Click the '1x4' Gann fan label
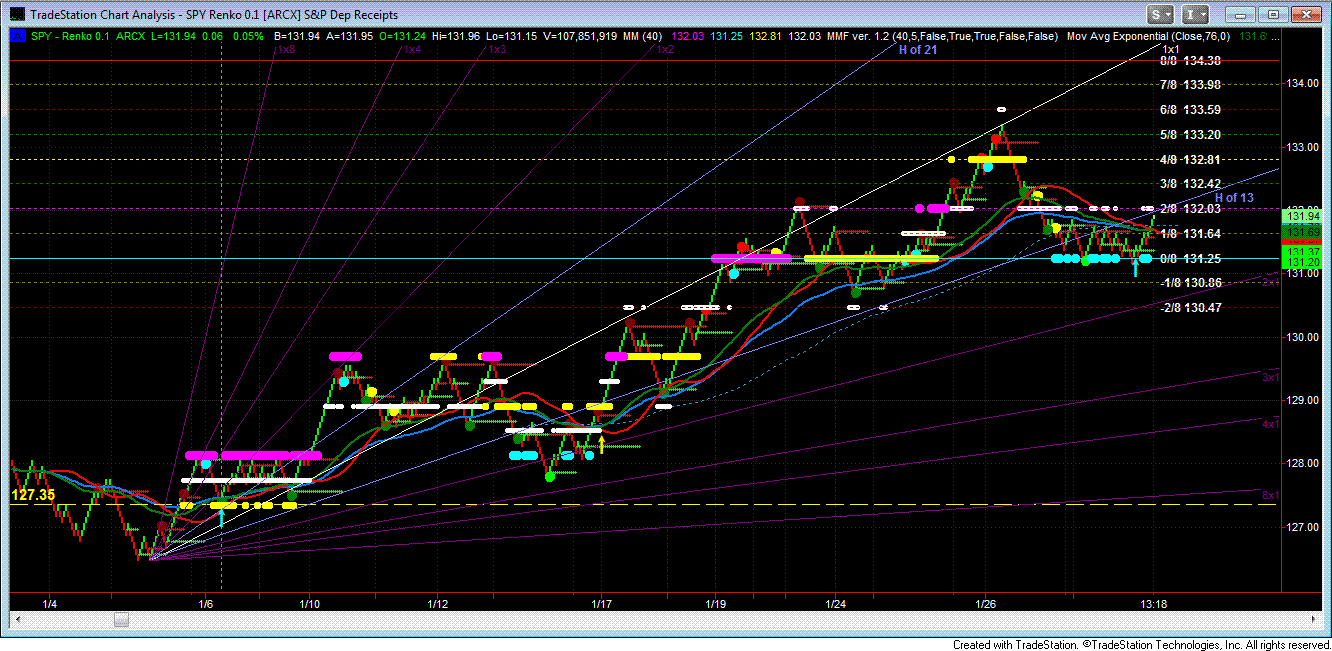This screenshot has width=1332, height=651. click(x=411, y=49)
